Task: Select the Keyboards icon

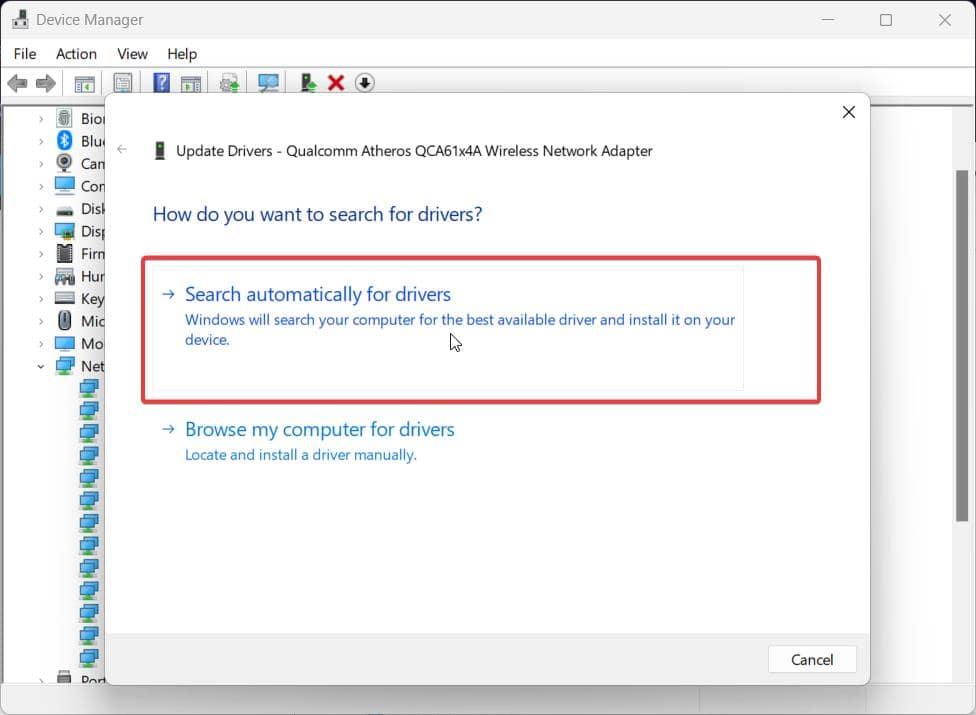Action: [x=65, y=298]
